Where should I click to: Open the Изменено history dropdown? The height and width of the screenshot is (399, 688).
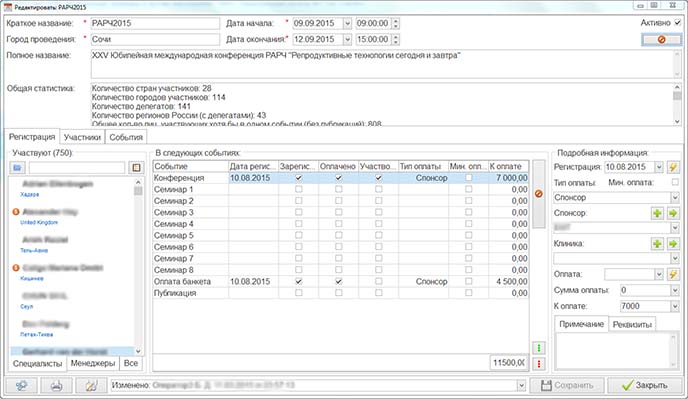click(x=521, y=385)
